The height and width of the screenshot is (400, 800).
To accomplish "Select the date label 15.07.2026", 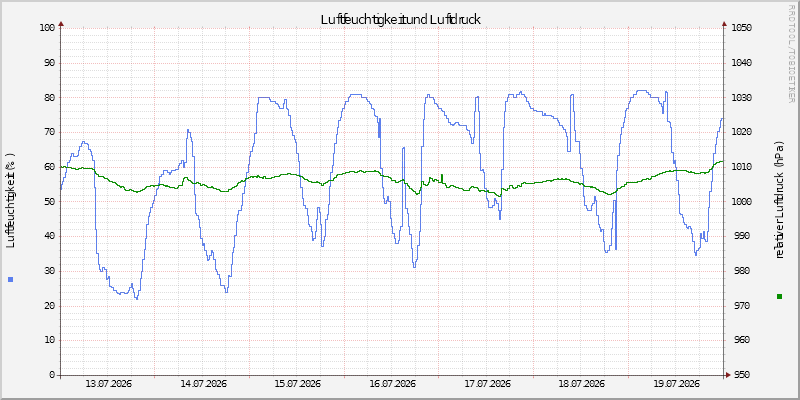I will 297,384.
